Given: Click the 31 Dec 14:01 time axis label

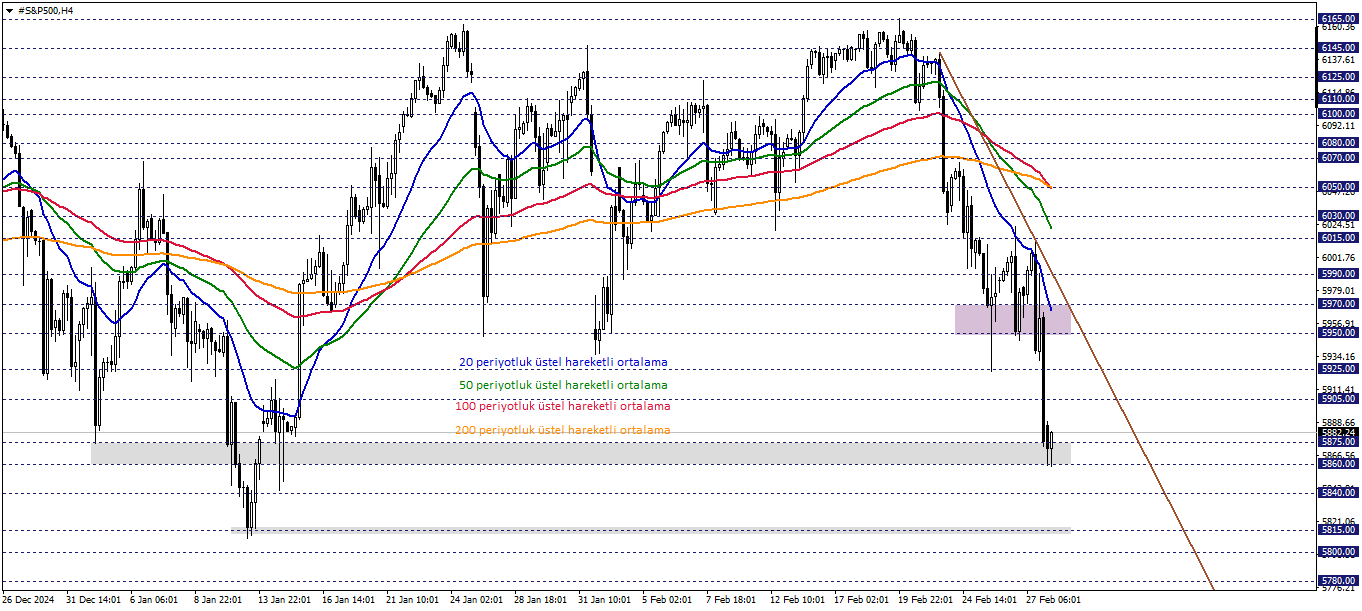Looking at the screenshot, I should click(x=93, y=600).
